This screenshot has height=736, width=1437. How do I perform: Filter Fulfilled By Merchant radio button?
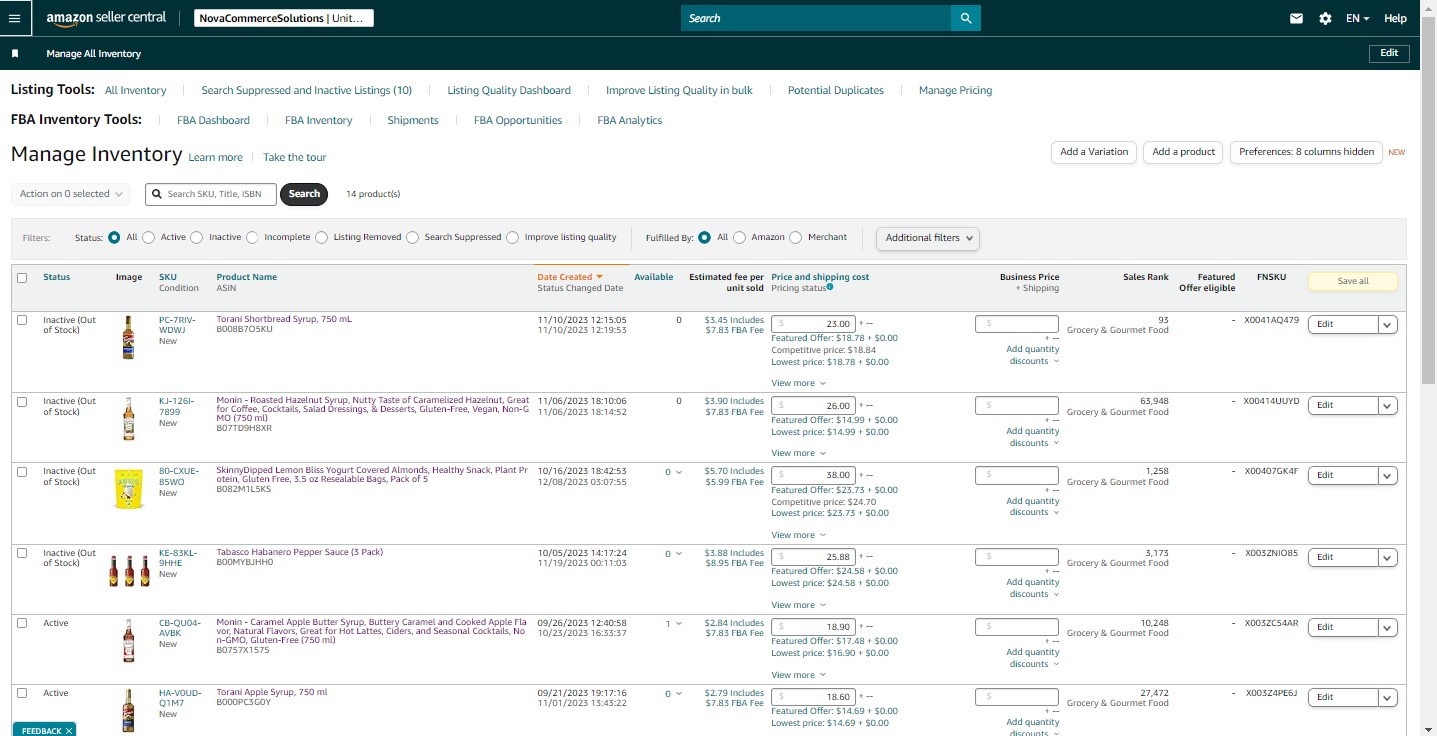(796, 238)
